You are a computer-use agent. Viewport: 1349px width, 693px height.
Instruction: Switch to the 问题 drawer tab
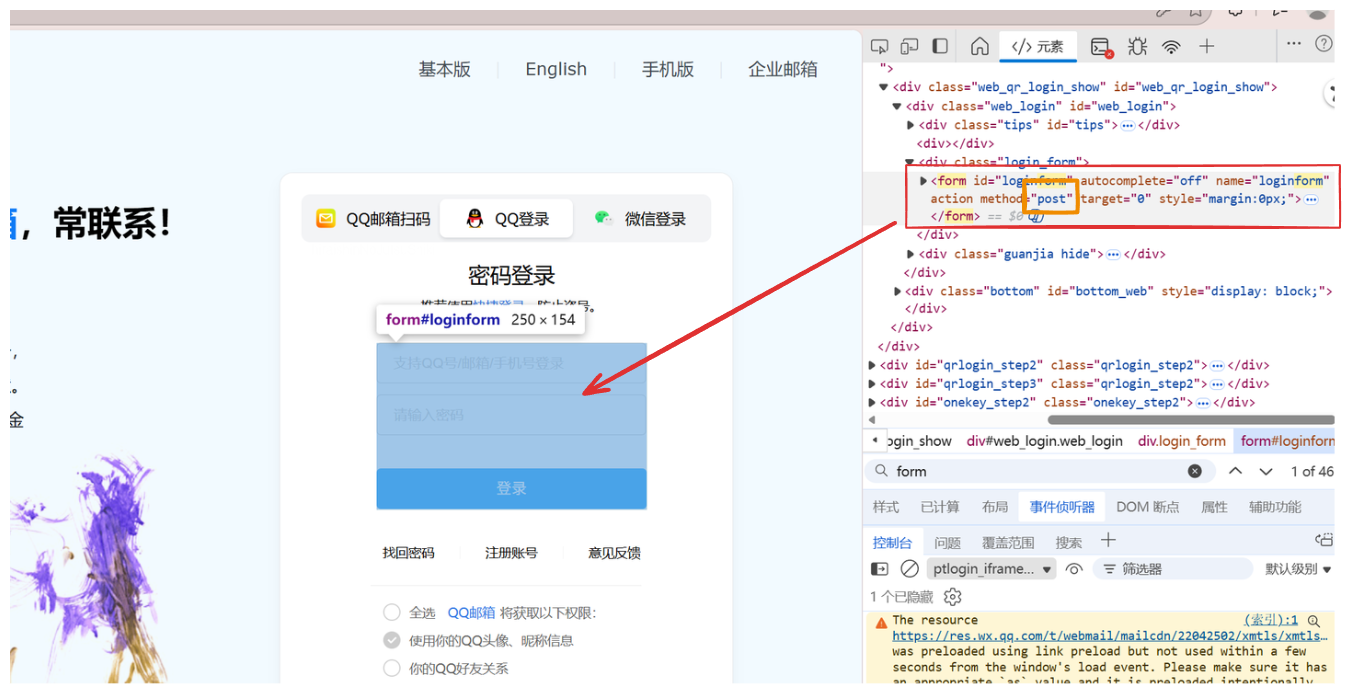point(947,542)
